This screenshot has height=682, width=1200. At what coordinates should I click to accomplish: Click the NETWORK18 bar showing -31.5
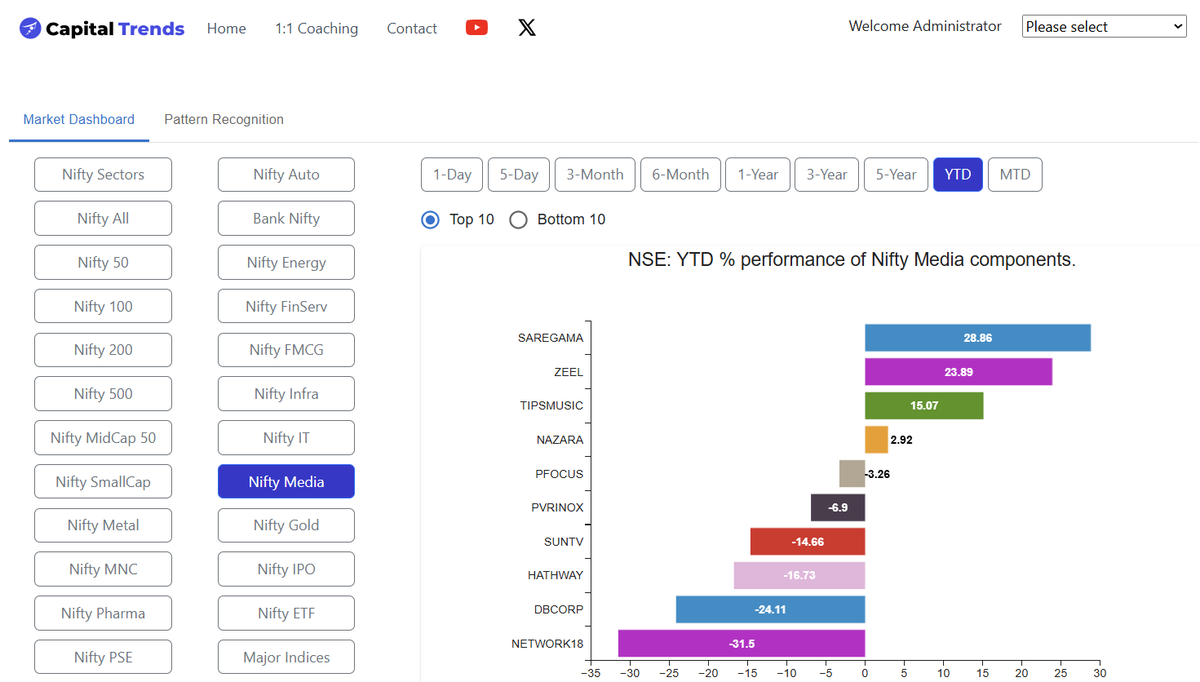741,644
